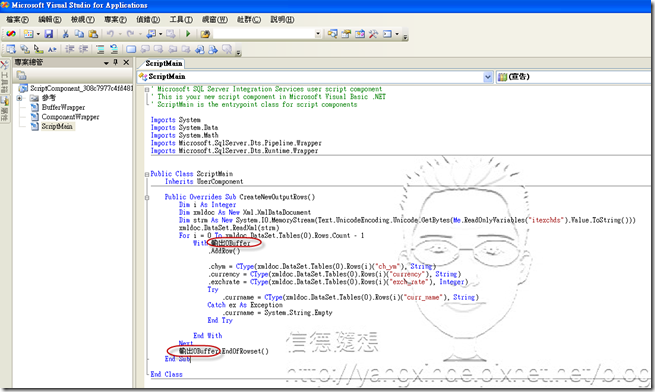
Task: Click the Copy toolbar icon
Action: [79, 34]
